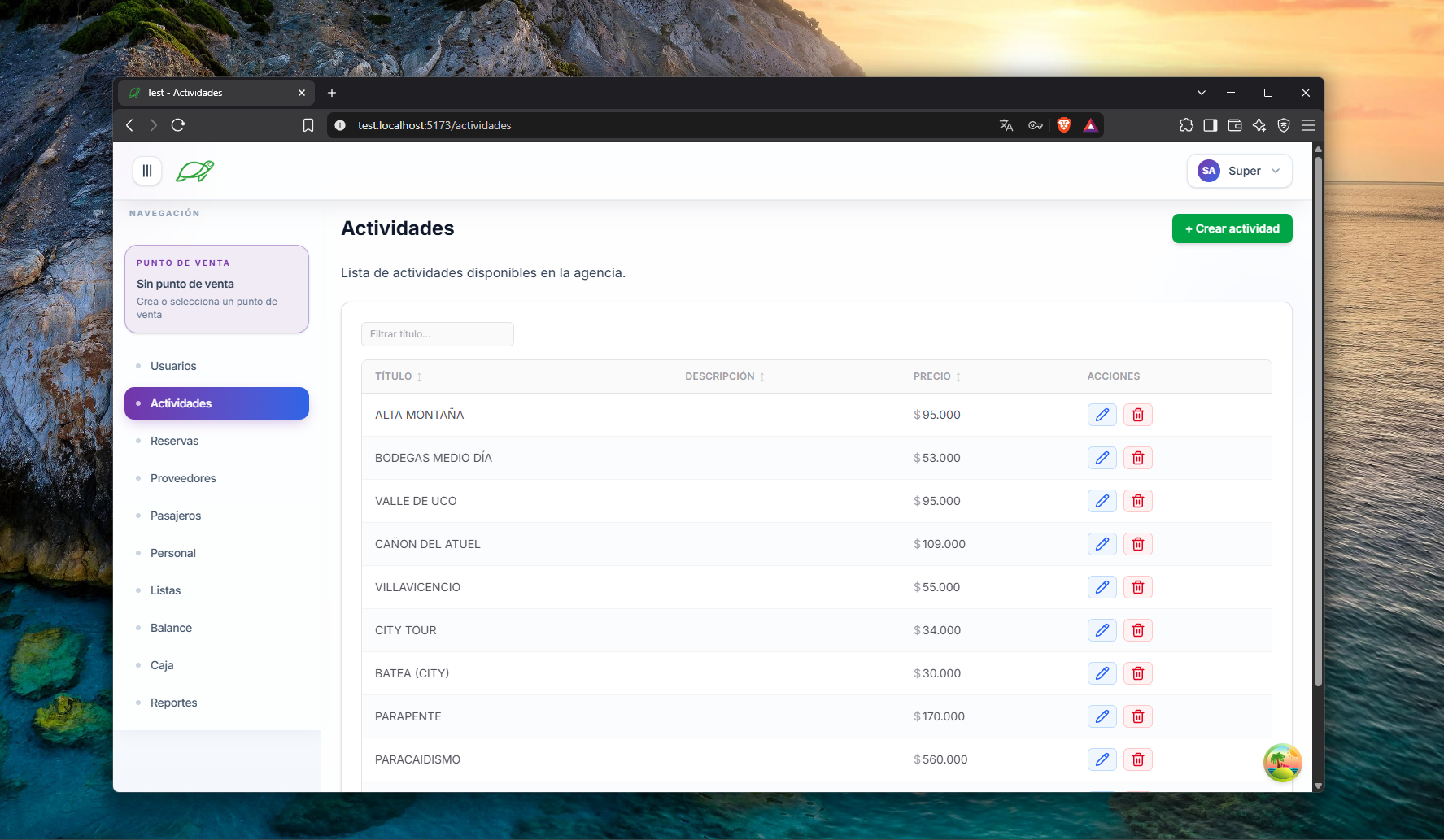Image resolution: width=1444 pixels, height=840 pixels.
Task: Click the page vertical scrollbar
Action: tap(1318, 423)
